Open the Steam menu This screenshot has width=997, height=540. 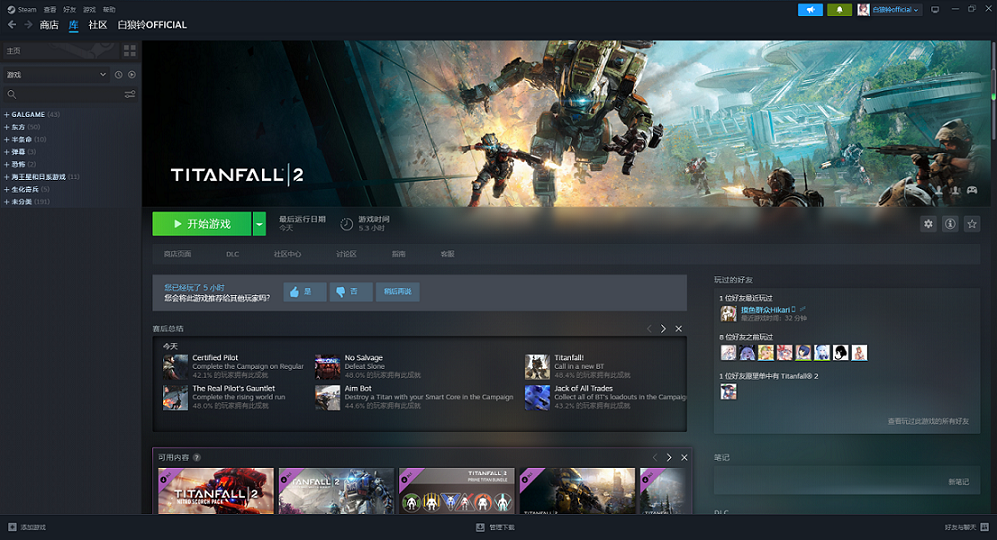[22, 10]
